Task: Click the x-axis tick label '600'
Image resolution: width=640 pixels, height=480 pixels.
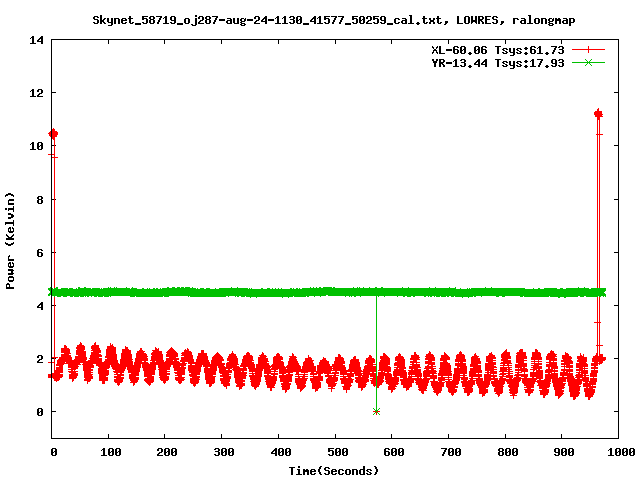Action: click(394, 452)
